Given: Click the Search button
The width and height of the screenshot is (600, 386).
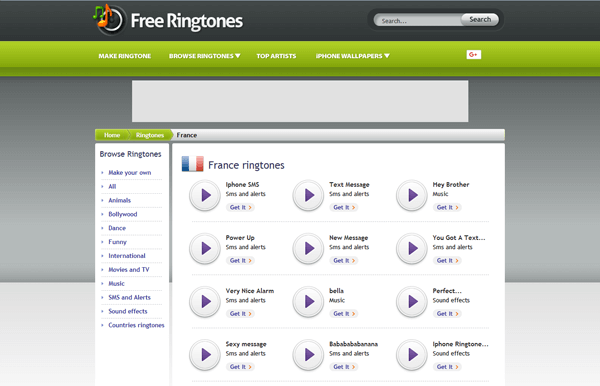Looking at the screenshot, I should tap(480, 20).
